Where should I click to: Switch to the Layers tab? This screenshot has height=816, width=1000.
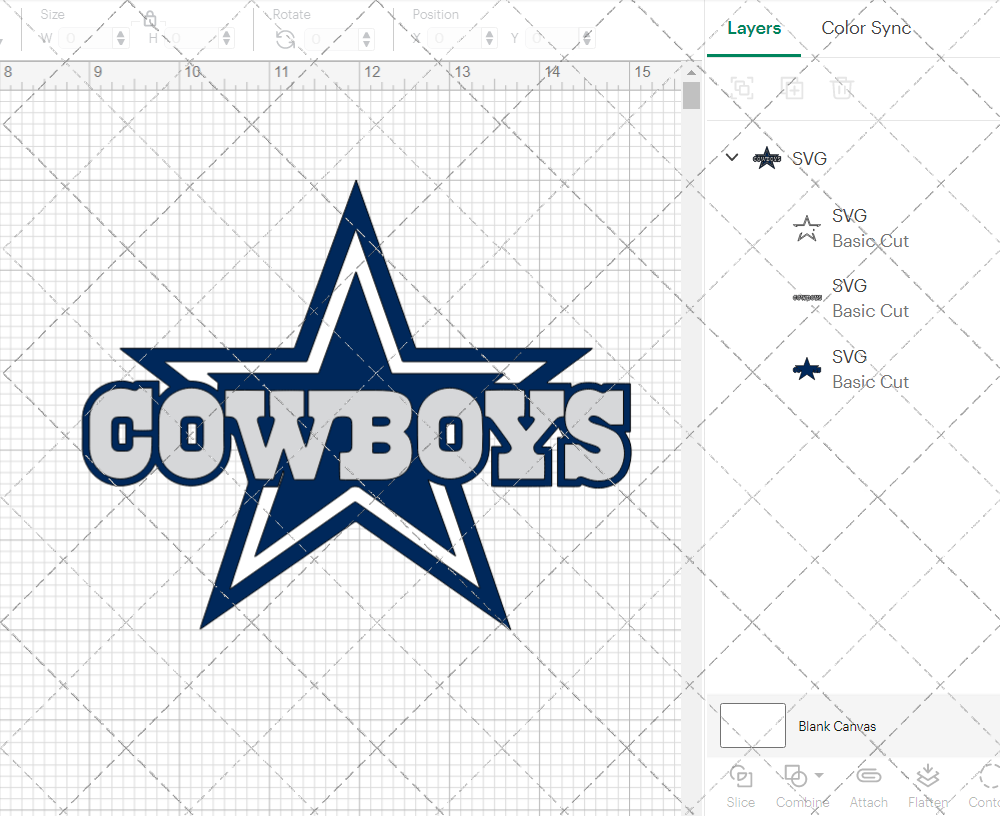pos(754,28)
